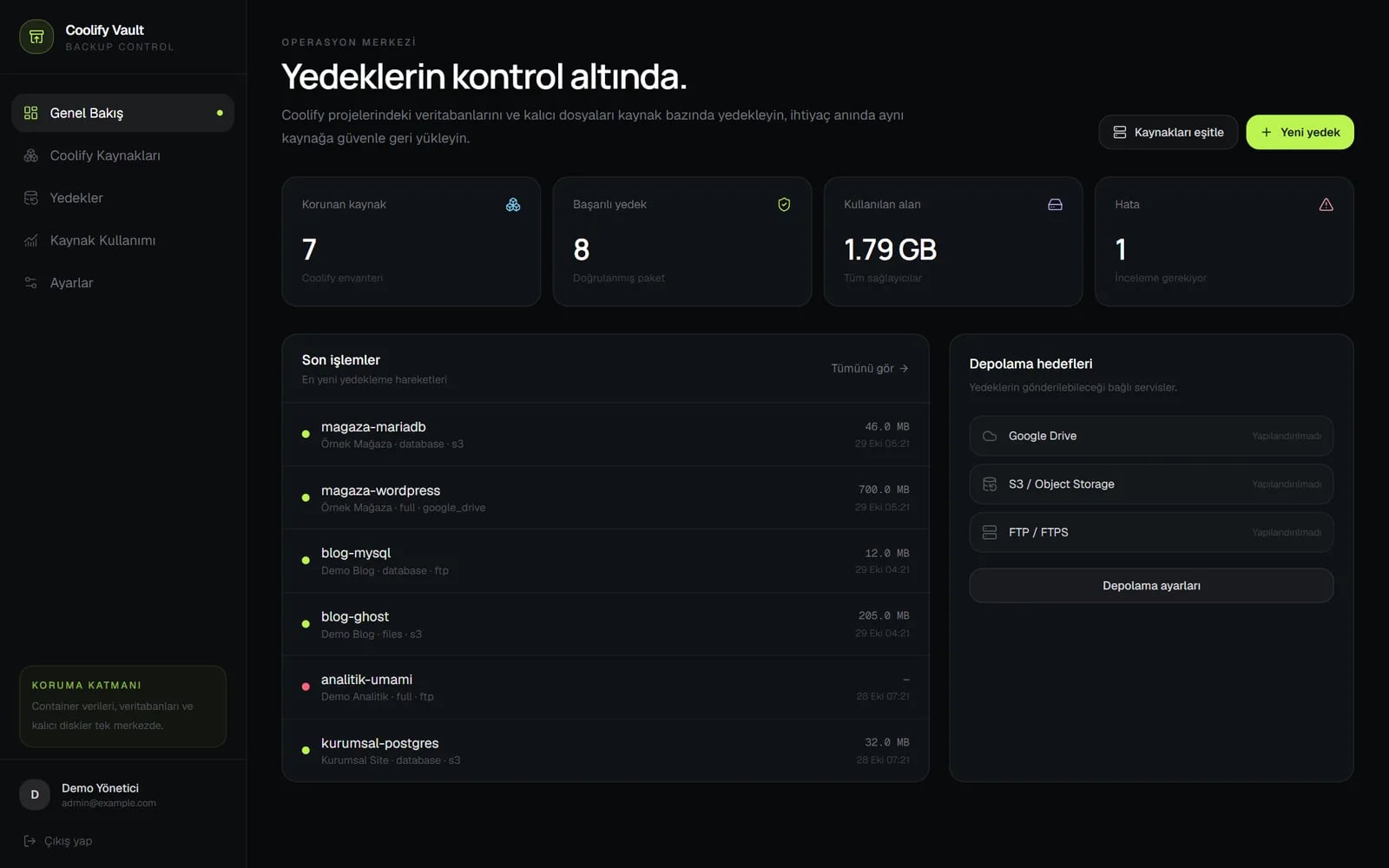Open the Genel Bakış menu item
Viewport: 1389px width, 868px height.
pos(122,113)
